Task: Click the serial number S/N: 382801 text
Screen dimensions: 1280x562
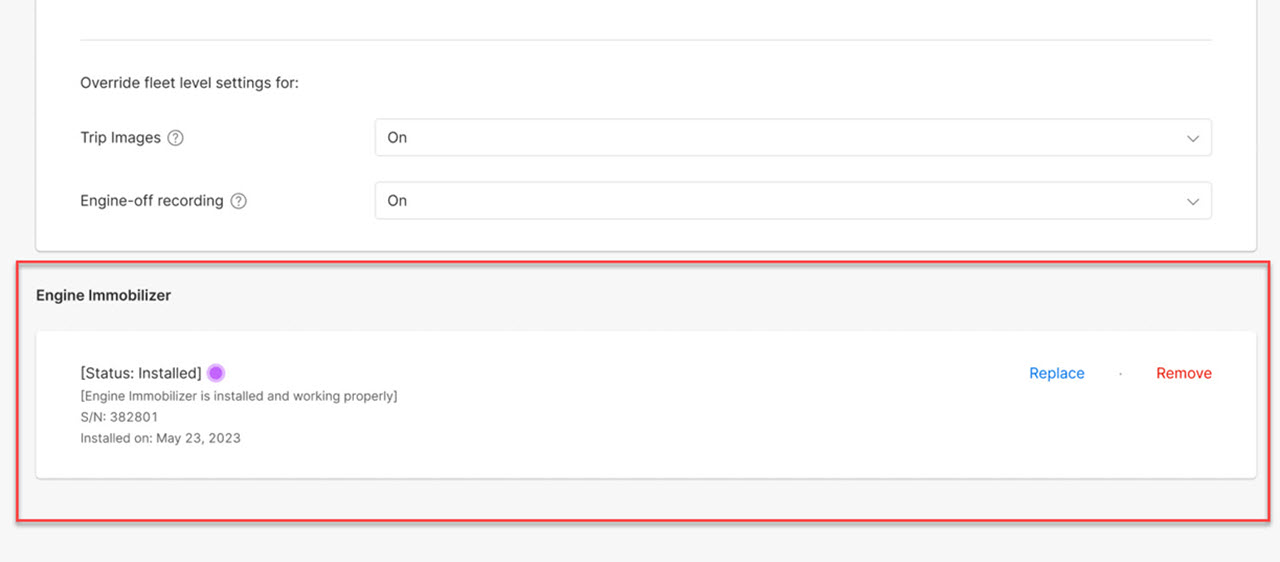Action: [119, 417]
